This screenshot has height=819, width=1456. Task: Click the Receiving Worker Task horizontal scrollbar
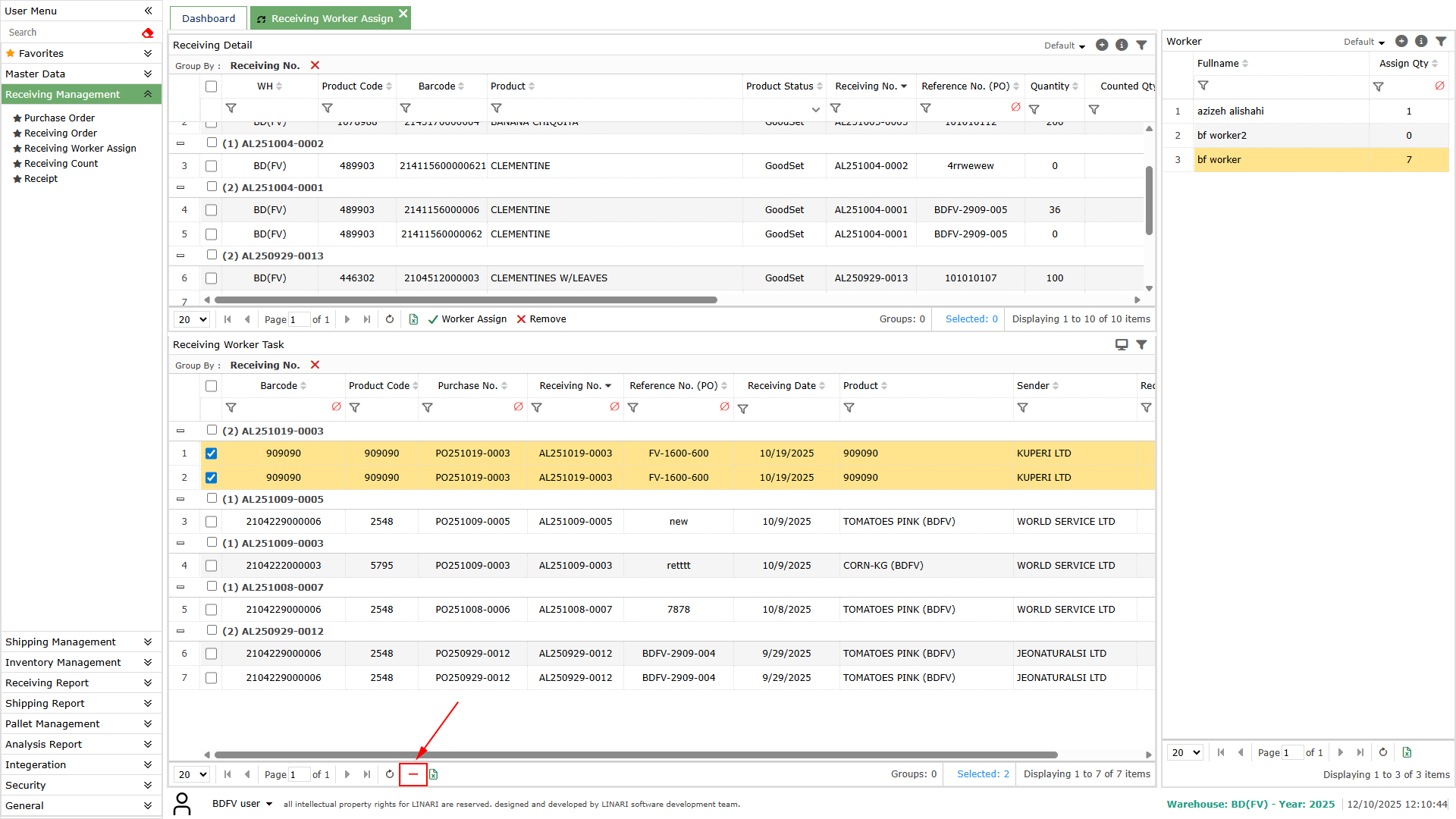(635, 755)
